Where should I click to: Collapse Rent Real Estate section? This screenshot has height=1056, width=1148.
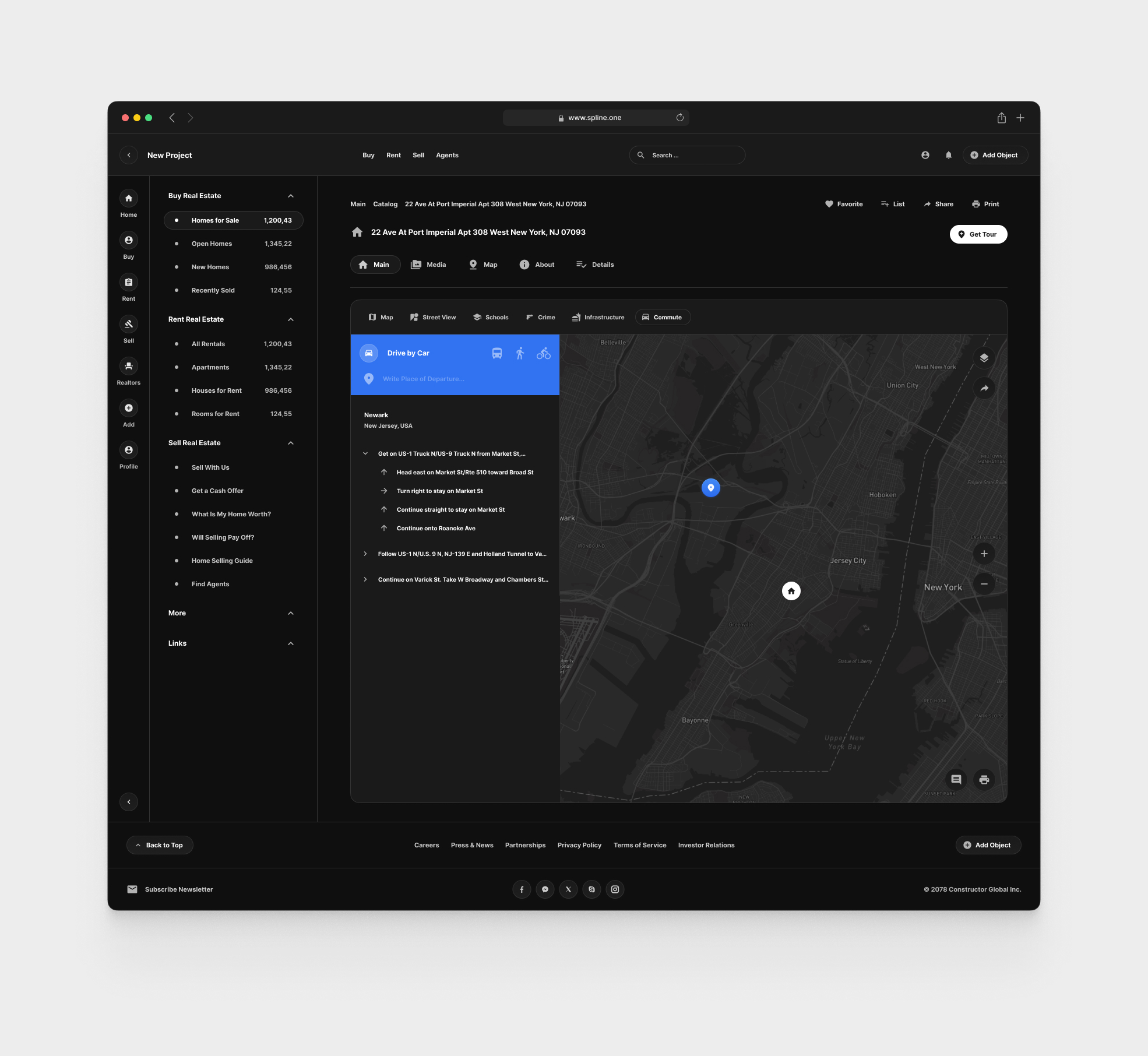(x=291, y=319)
